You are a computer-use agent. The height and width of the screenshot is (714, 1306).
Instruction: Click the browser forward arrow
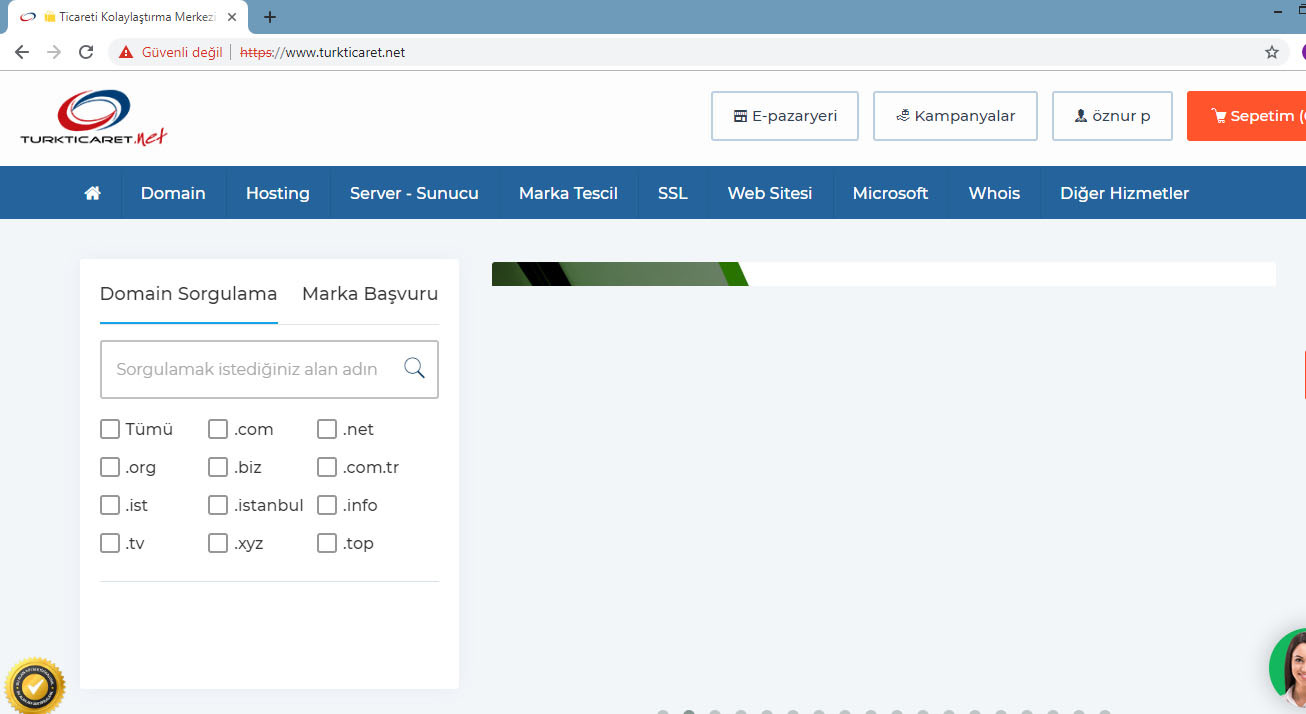click(54, 52)
